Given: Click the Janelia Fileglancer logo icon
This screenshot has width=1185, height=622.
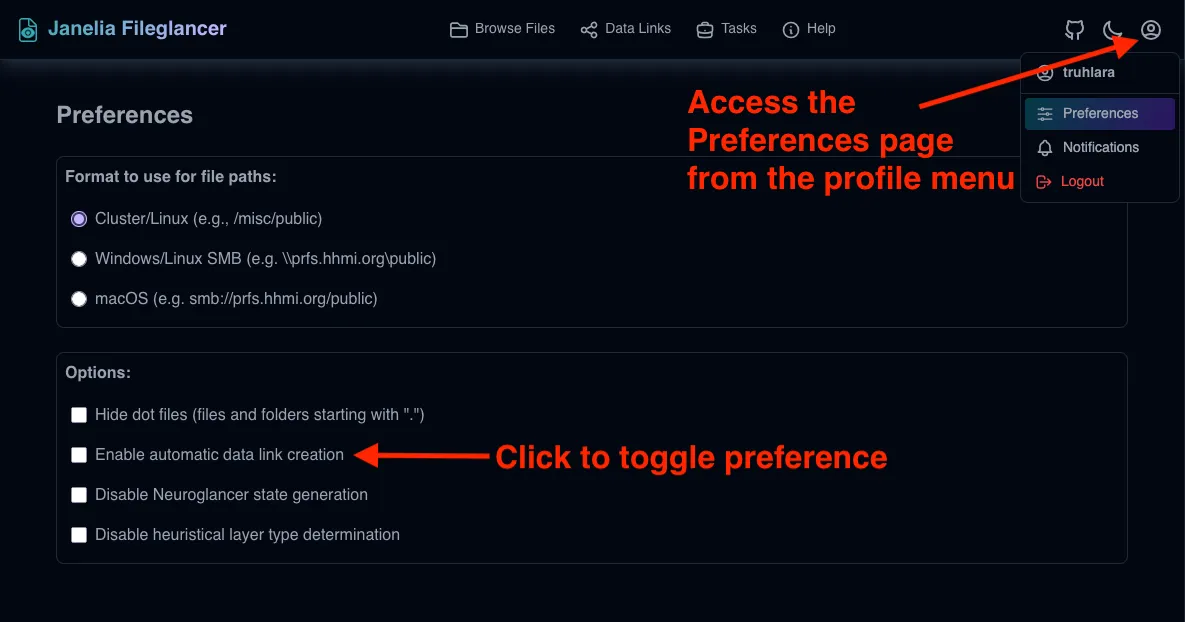Looking at the screenshot, I should click(28, 30).
